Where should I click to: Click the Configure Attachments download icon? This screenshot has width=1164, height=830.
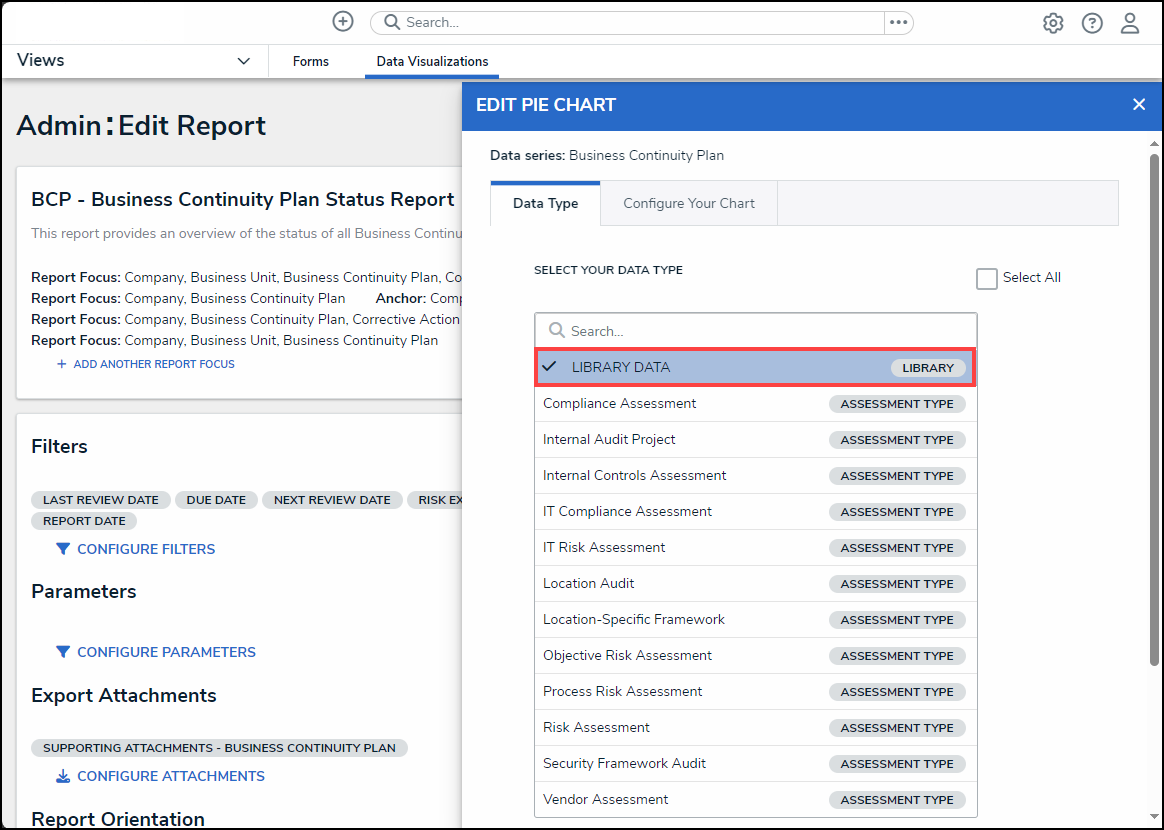pyautogui.click(x=63, y=776)
